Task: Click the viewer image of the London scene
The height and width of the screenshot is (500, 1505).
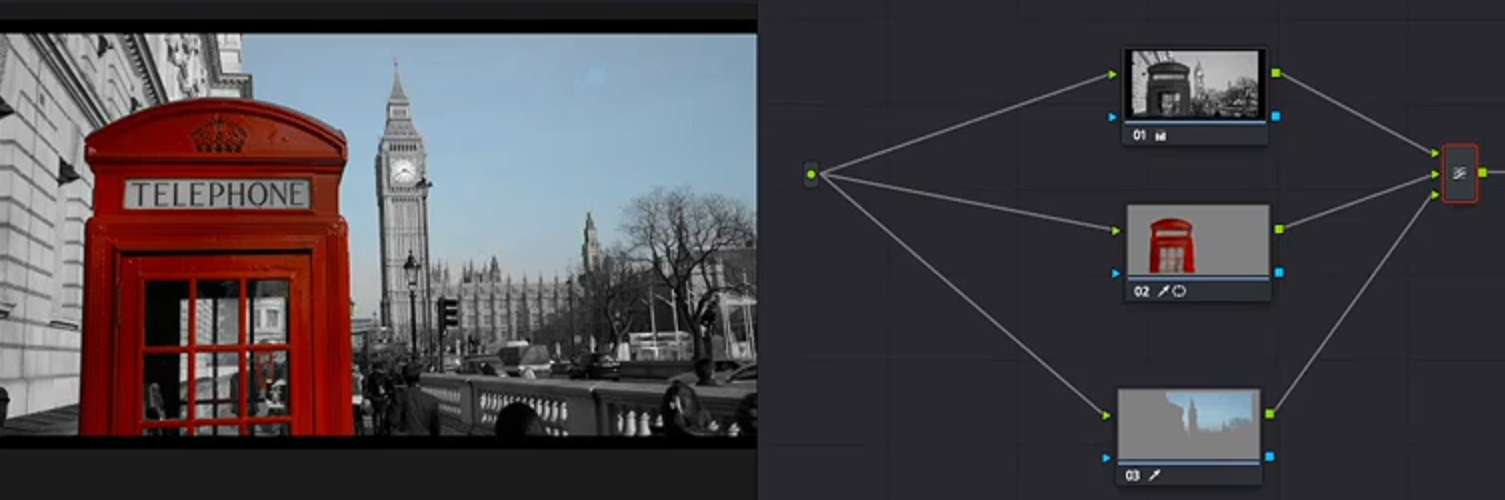Action: [378, 235]
